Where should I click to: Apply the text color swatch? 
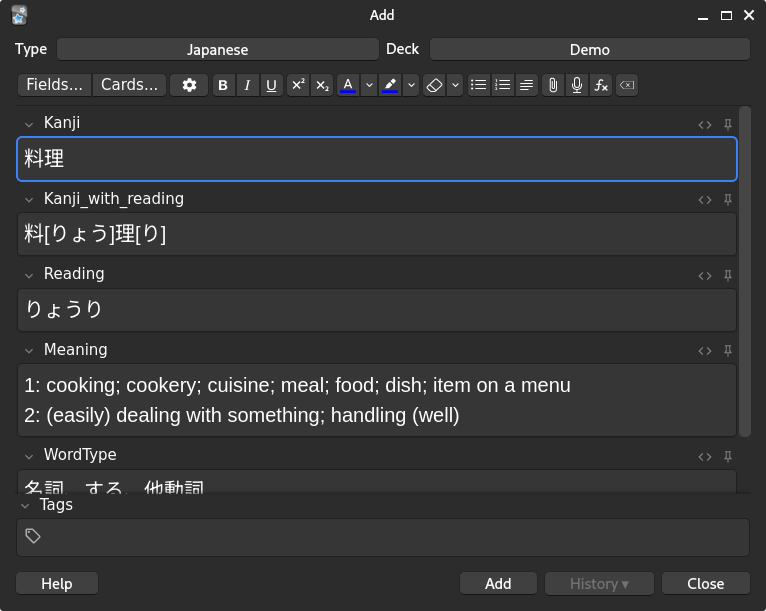tap(348, 86)
